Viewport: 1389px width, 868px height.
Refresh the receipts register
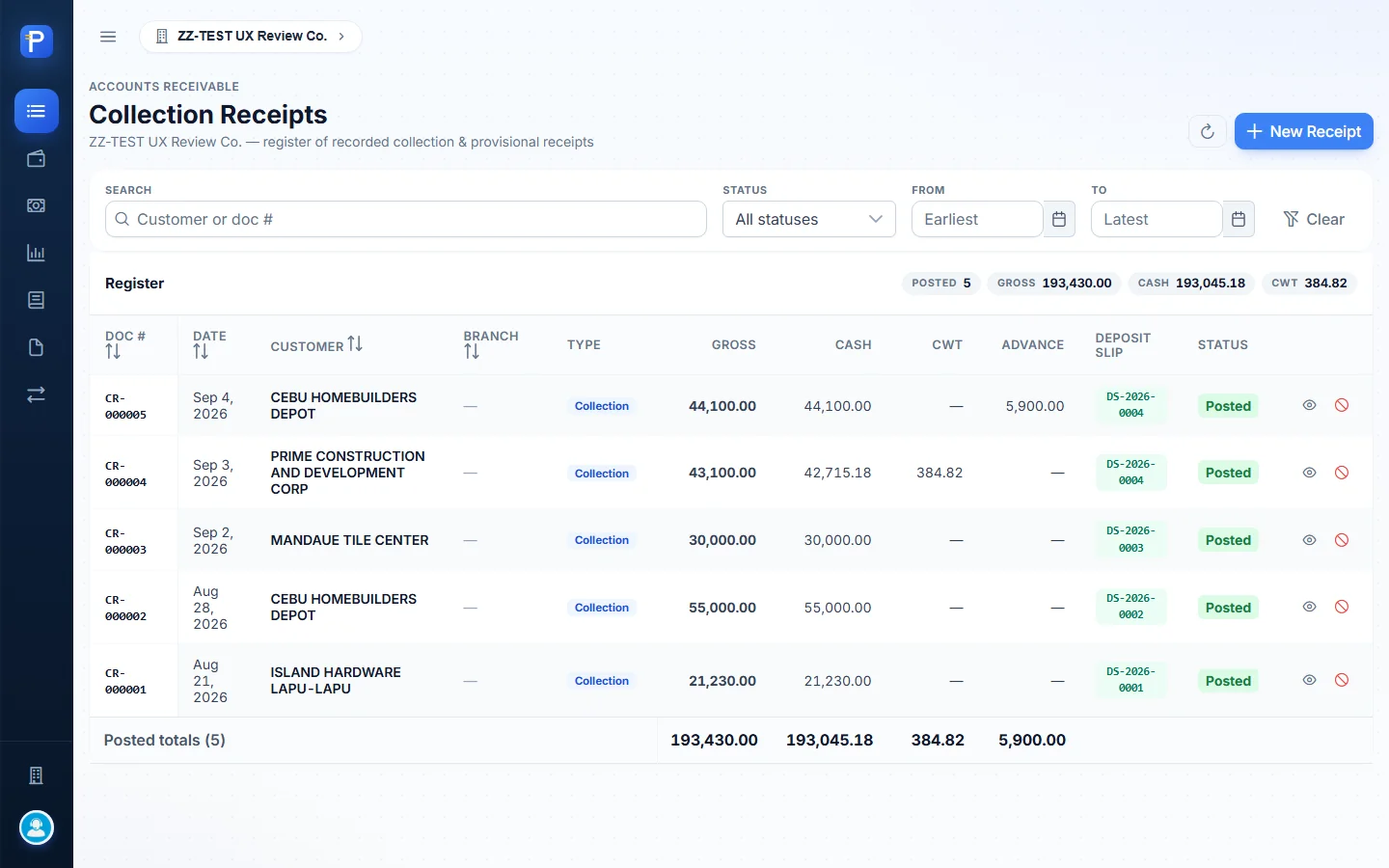[1207, 131]
